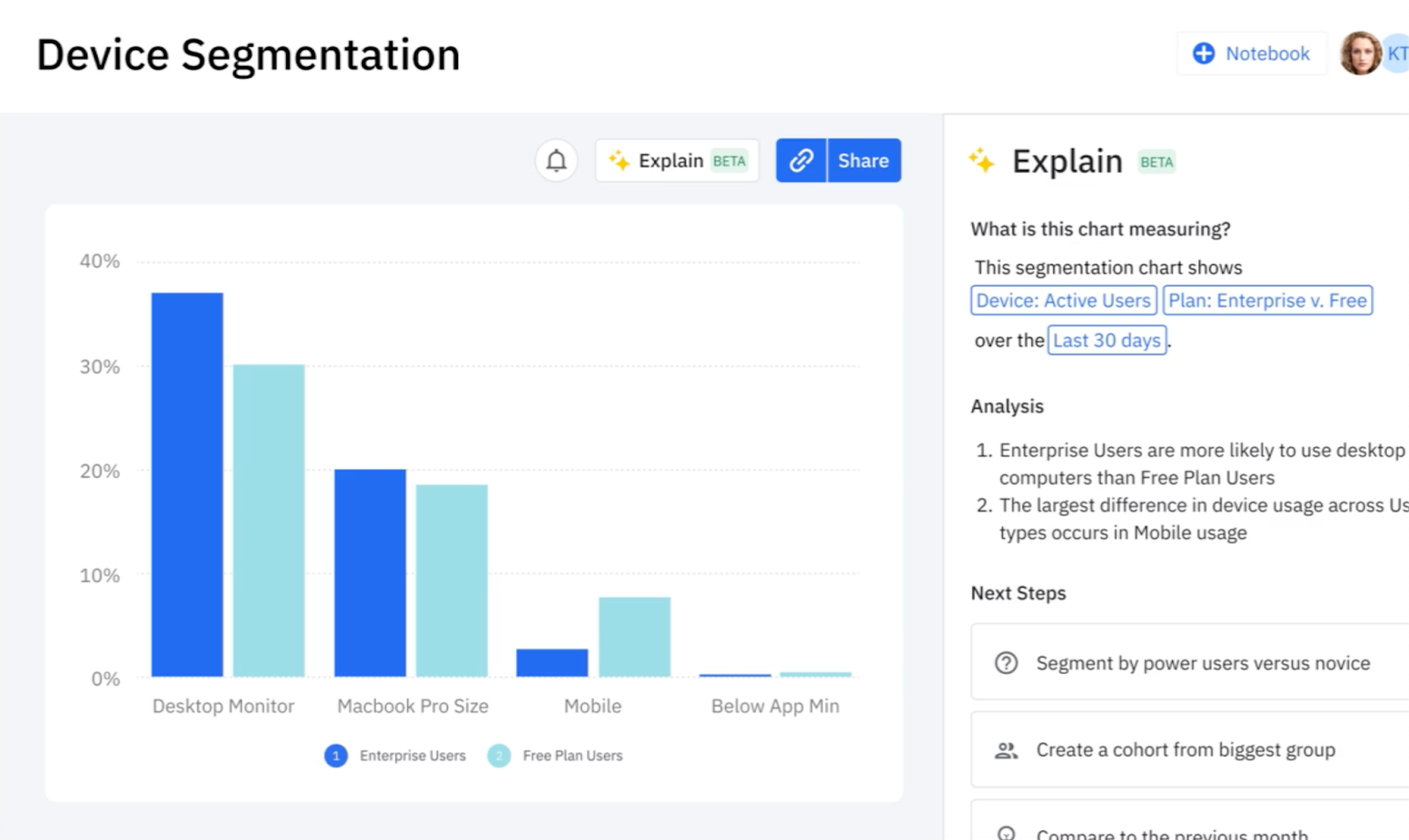Image resolution: width=1409 pixels, height=840 pixels.
Task: Select Segment by power users versus novice
Action: point(1191,662)
